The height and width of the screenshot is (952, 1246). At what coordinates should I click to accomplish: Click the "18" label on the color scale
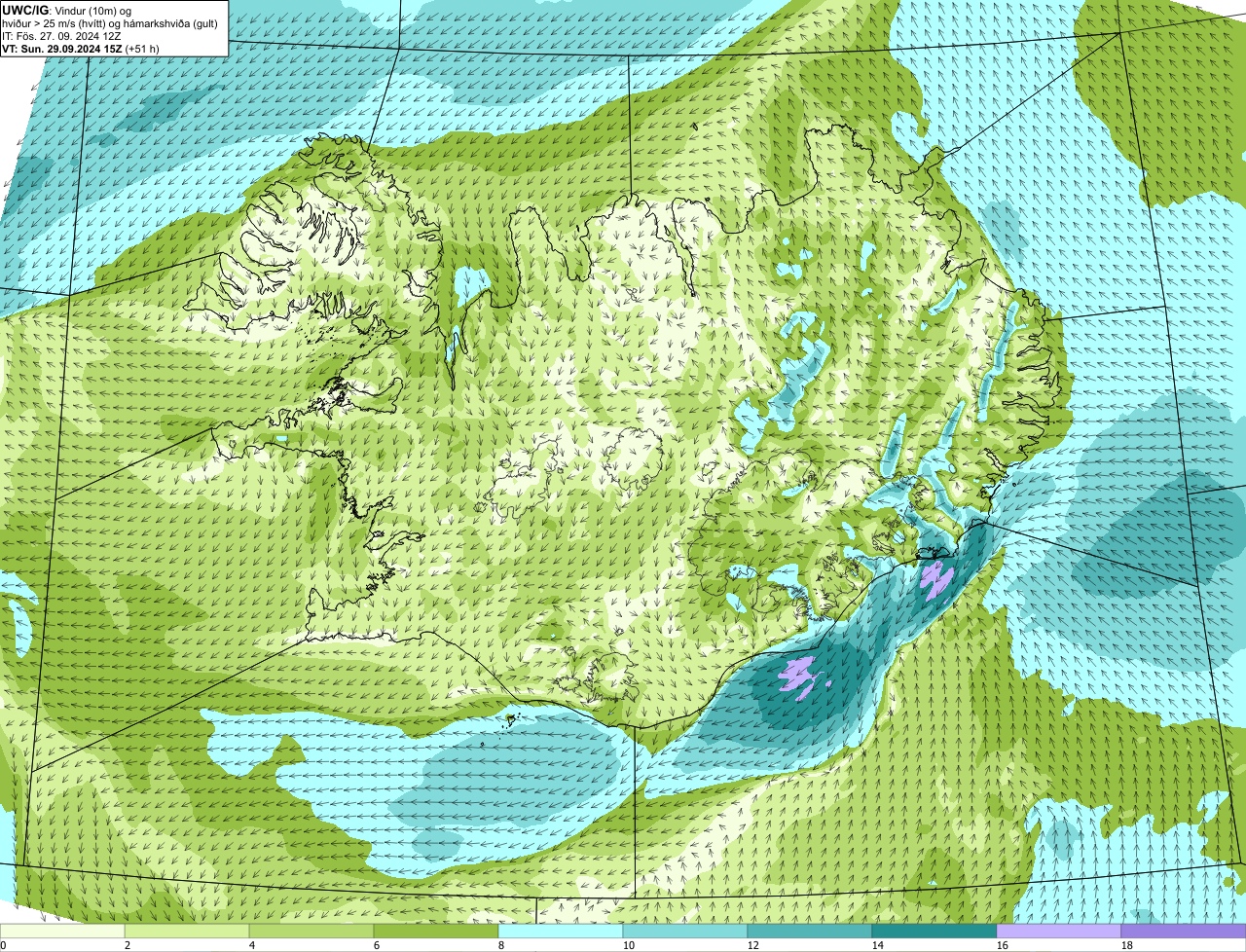click(x=1127, y=945)
